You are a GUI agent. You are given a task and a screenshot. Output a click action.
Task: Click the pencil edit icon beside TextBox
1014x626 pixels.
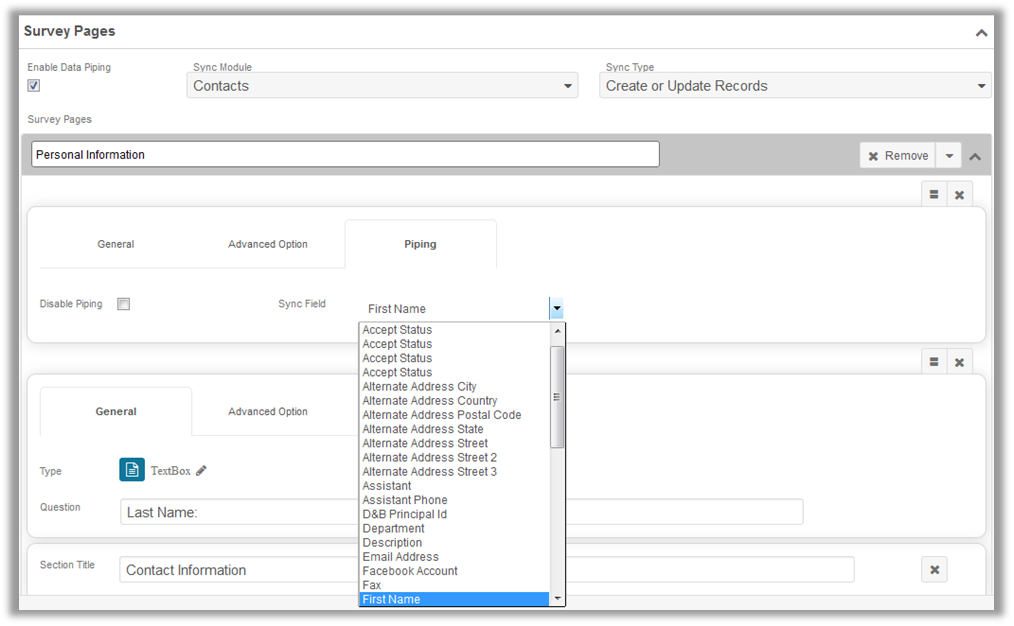click(201, 470)
